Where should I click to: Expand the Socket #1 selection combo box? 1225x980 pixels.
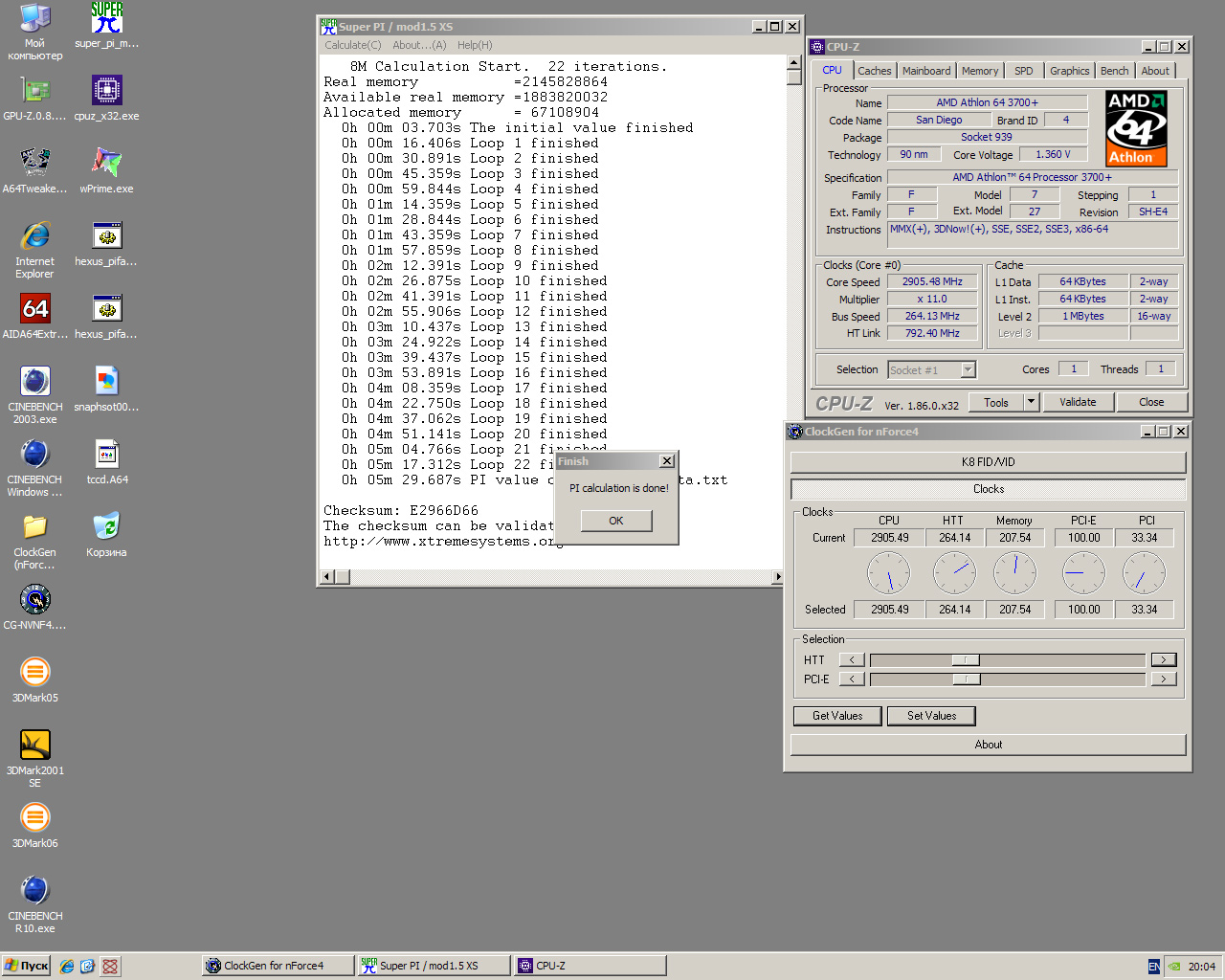(x=968, y=370)
